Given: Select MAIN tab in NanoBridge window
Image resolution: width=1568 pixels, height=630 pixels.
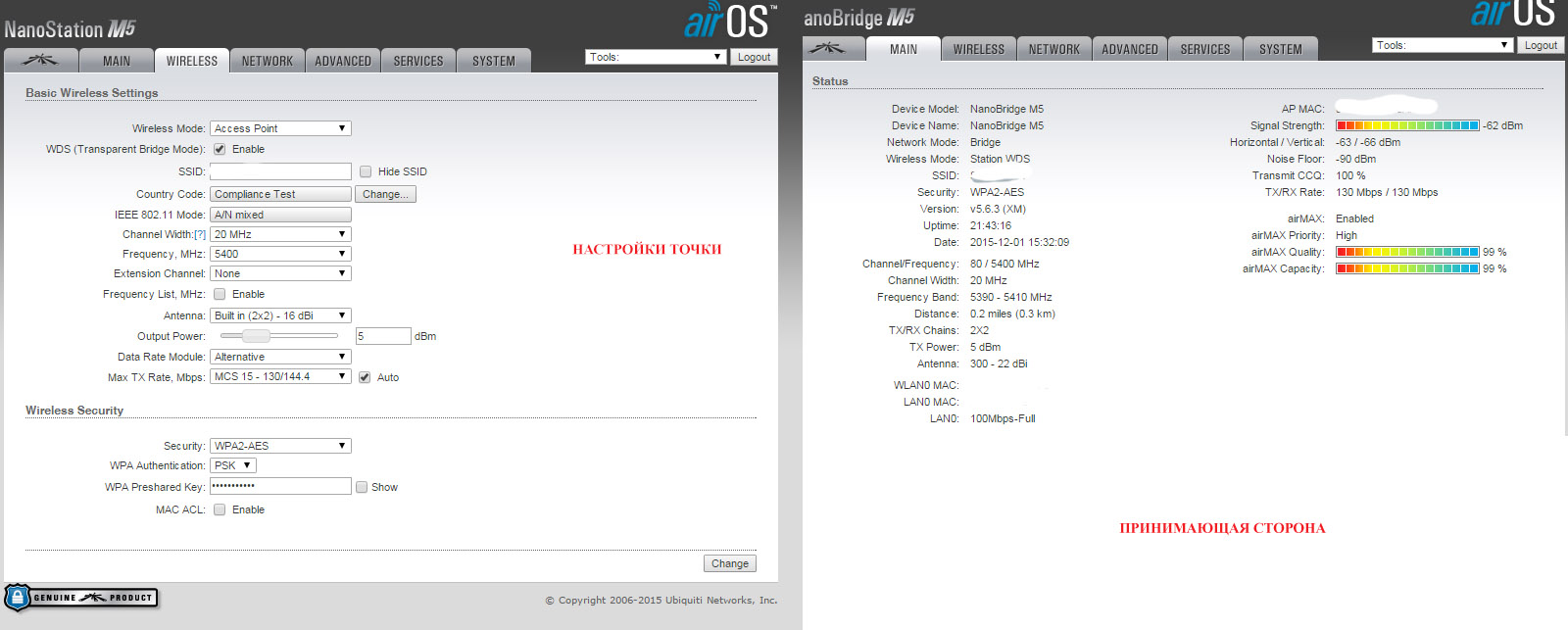Looking at the screenshot, I should click(904, 49).
